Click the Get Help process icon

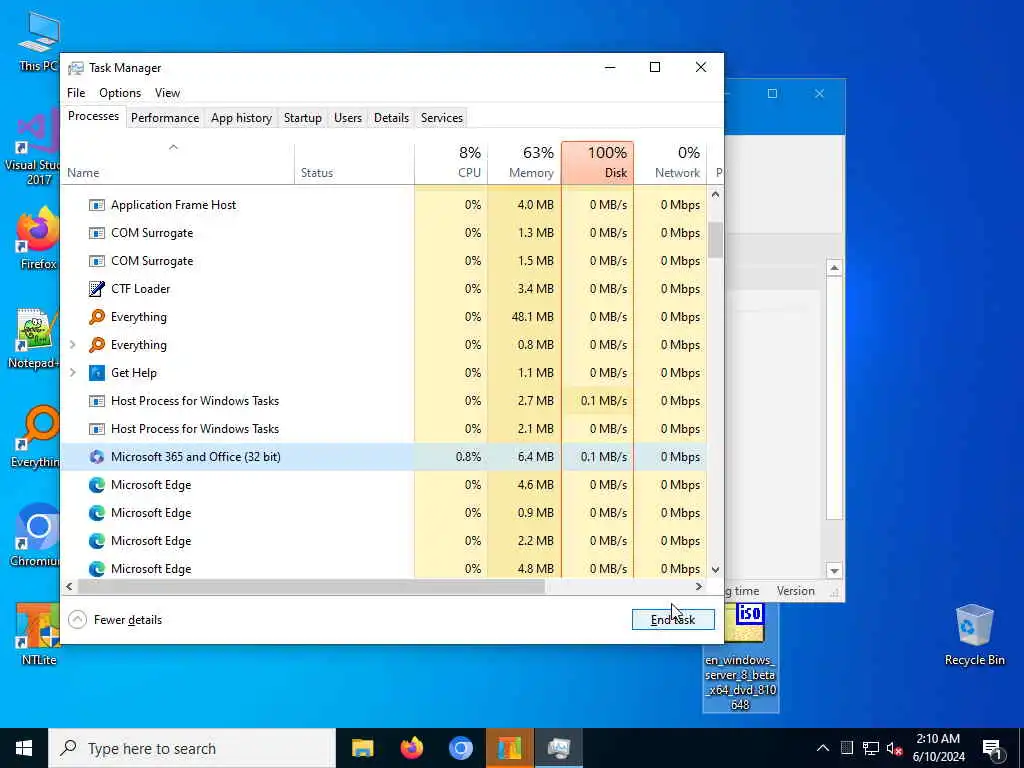[97, 373]
